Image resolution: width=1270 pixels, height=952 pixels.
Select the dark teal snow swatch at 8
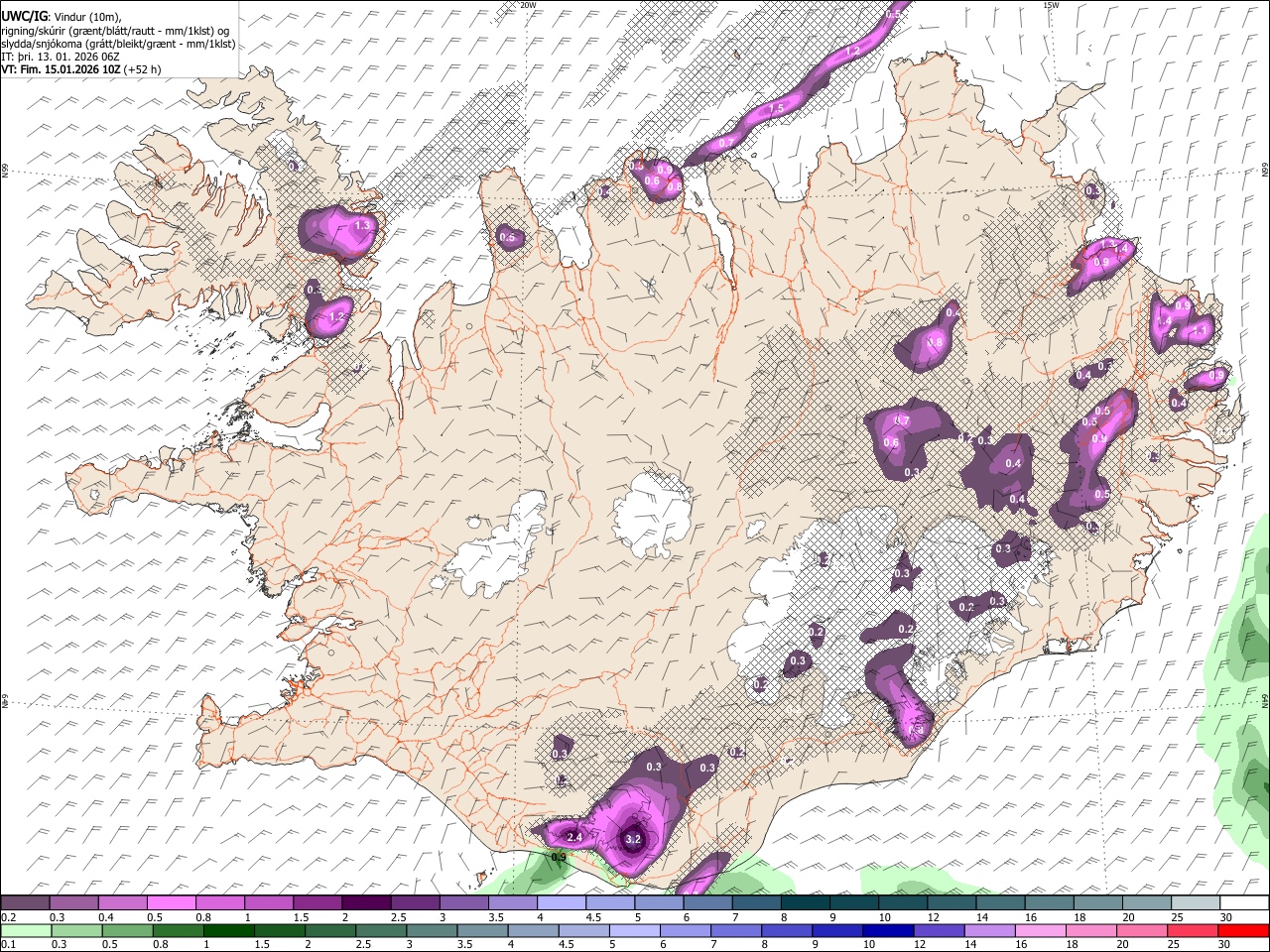coord(805,902)
